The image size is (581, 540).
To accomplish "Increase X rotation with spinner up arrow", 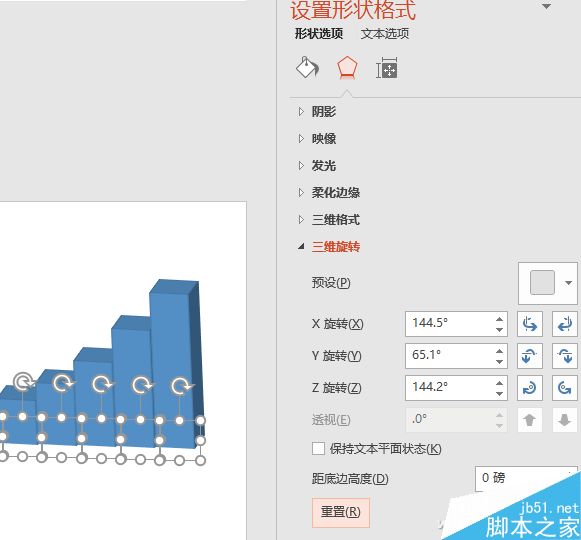I will (x=499, y=319).
